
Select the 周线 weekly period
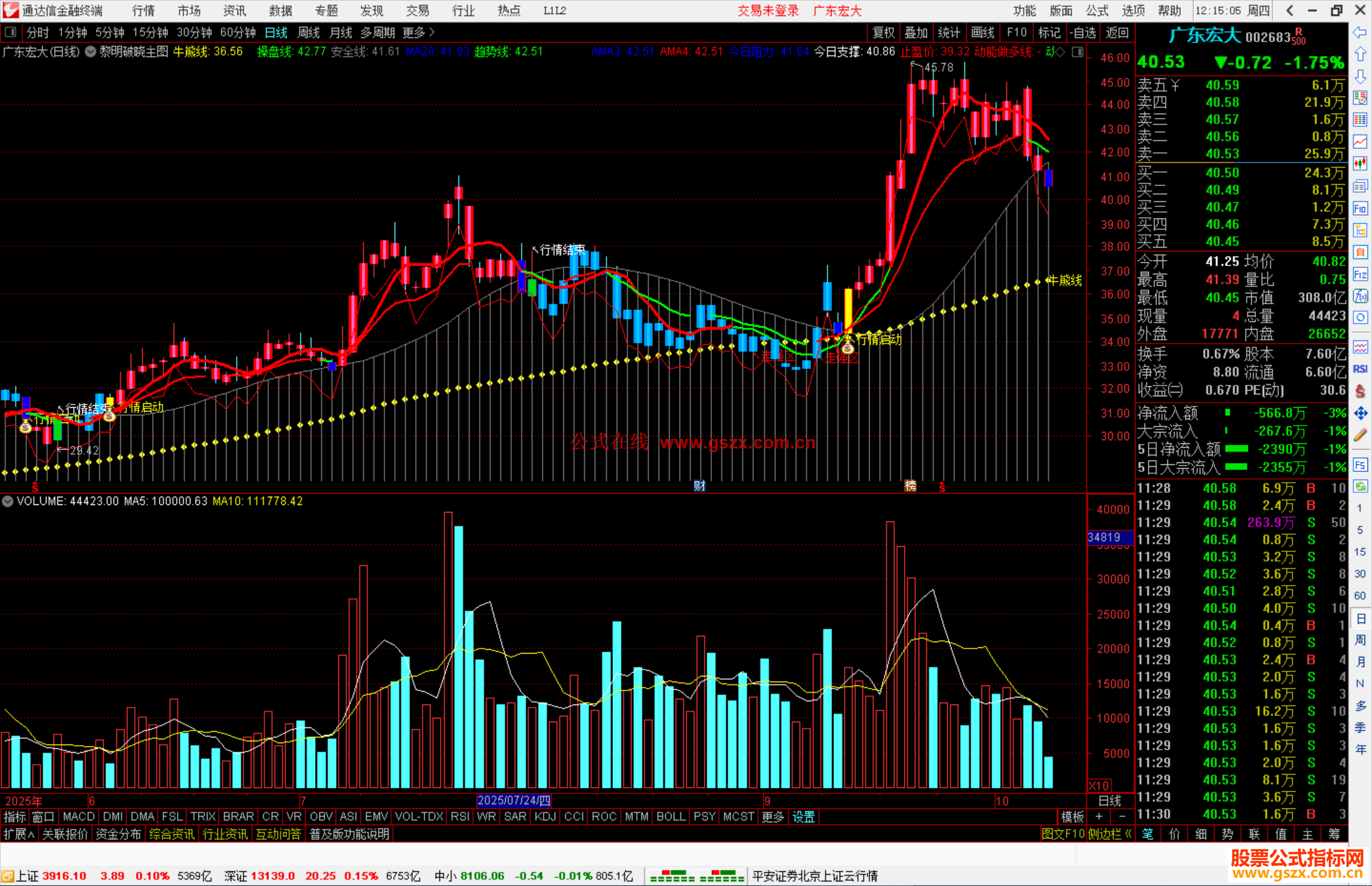coord(309,32)
